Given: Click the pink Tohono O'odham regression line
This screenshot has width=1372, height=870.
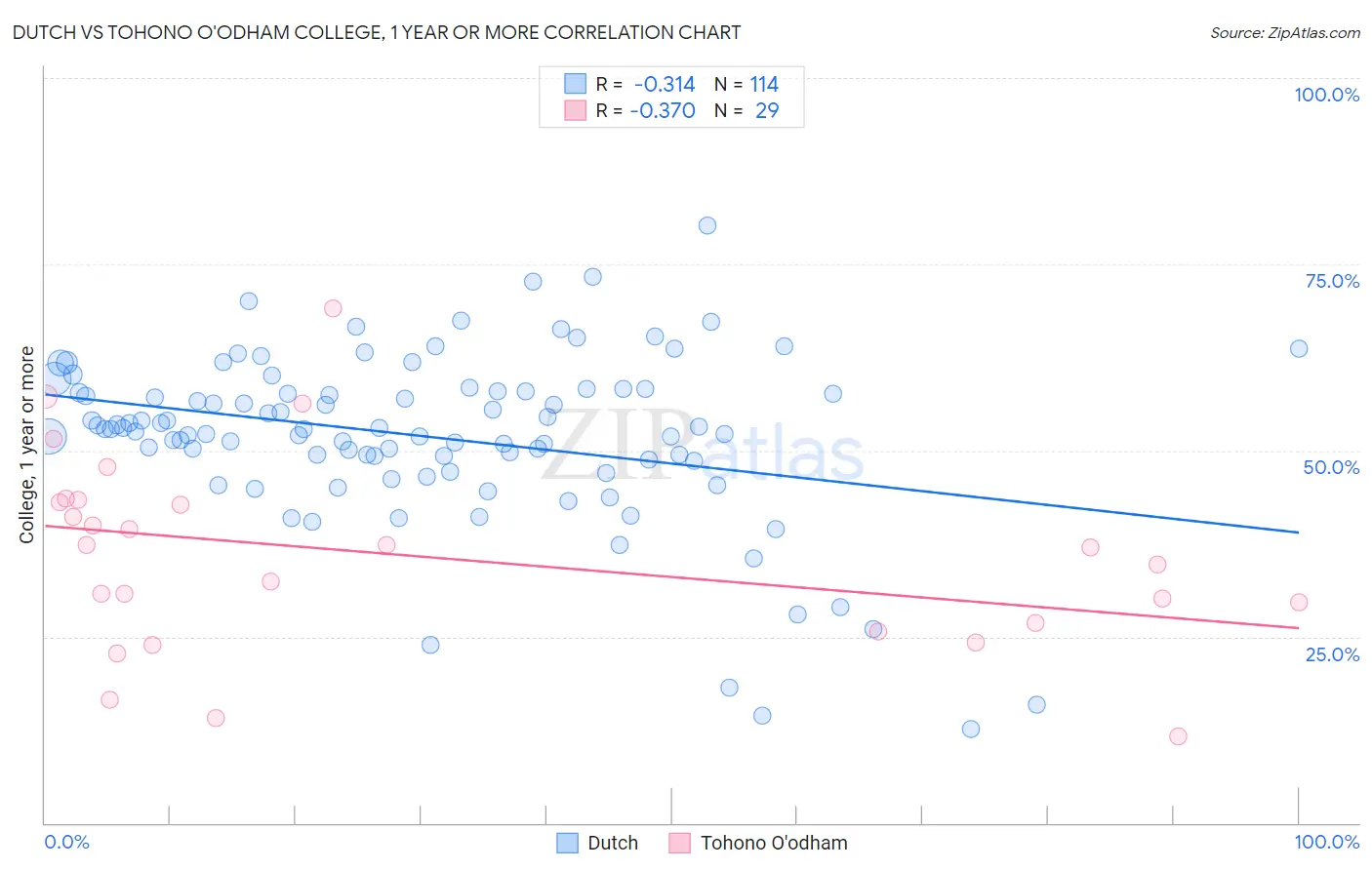Looking at the screenshot, I should click(671, 576).
